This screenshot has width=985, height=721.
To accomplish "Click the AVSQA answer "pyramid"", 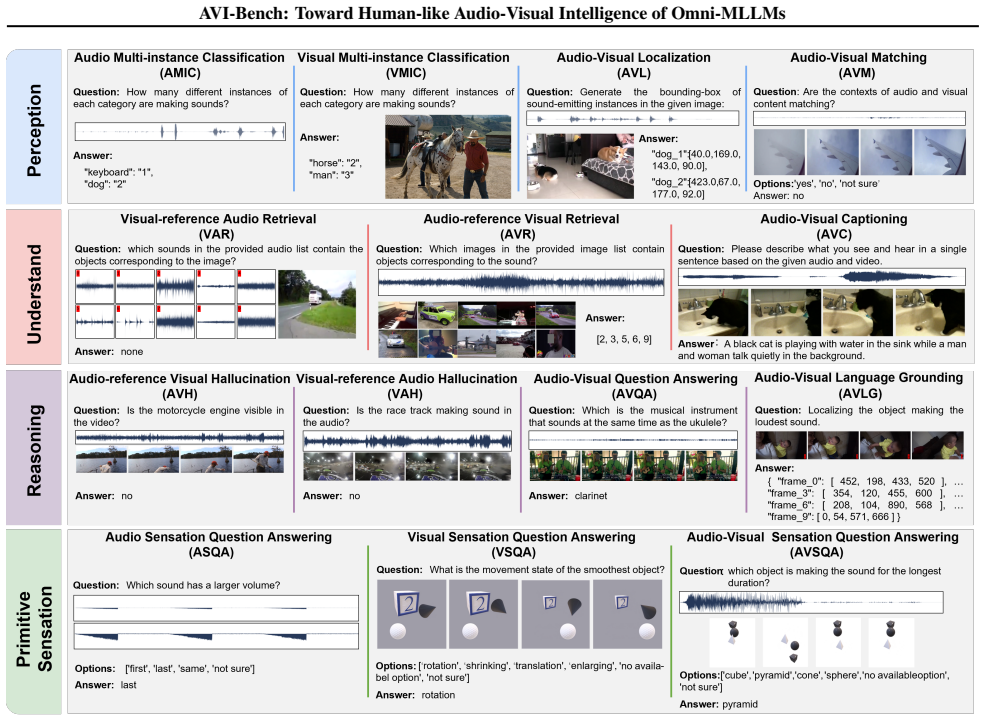I will pyautogui.click(x=740, y=704).
